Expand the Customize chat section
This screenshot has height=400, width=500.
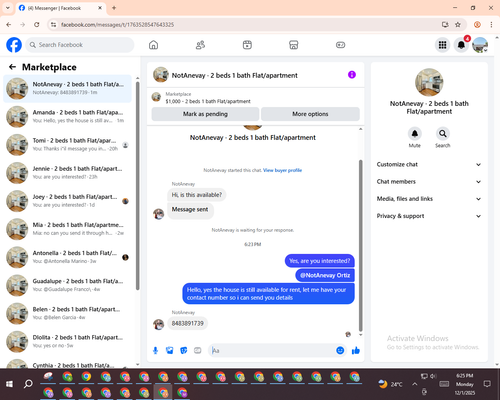(x=429, y=164)
